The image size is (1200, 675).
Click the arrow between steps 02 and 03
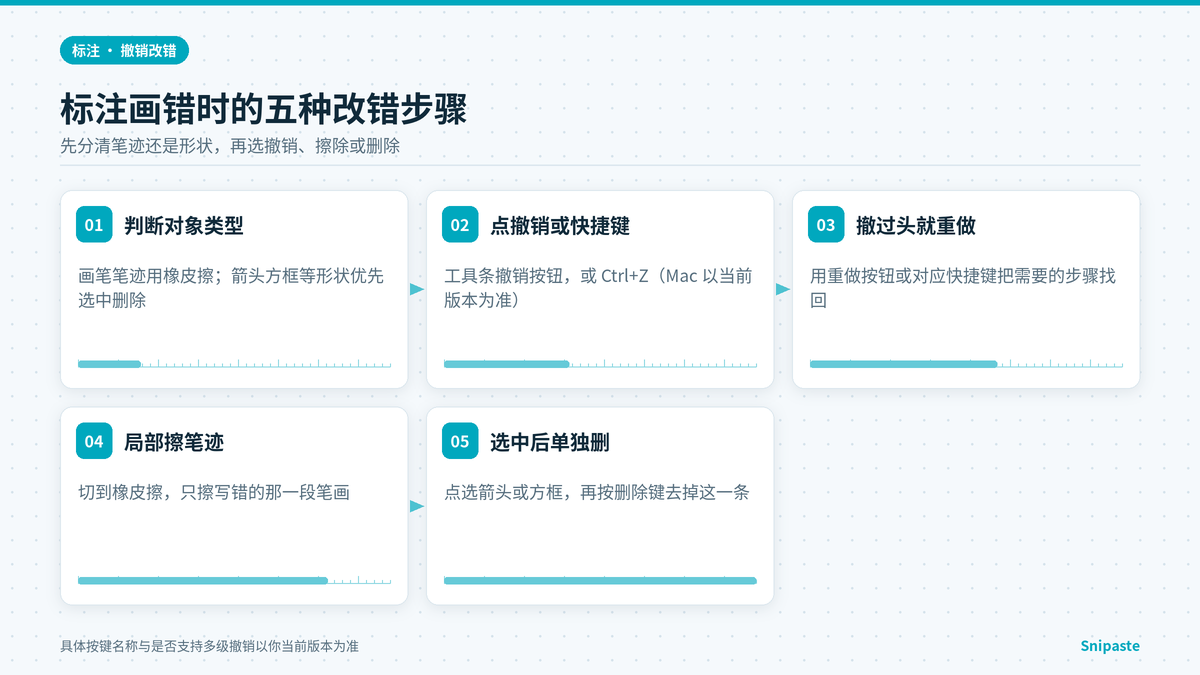(783, 289)
